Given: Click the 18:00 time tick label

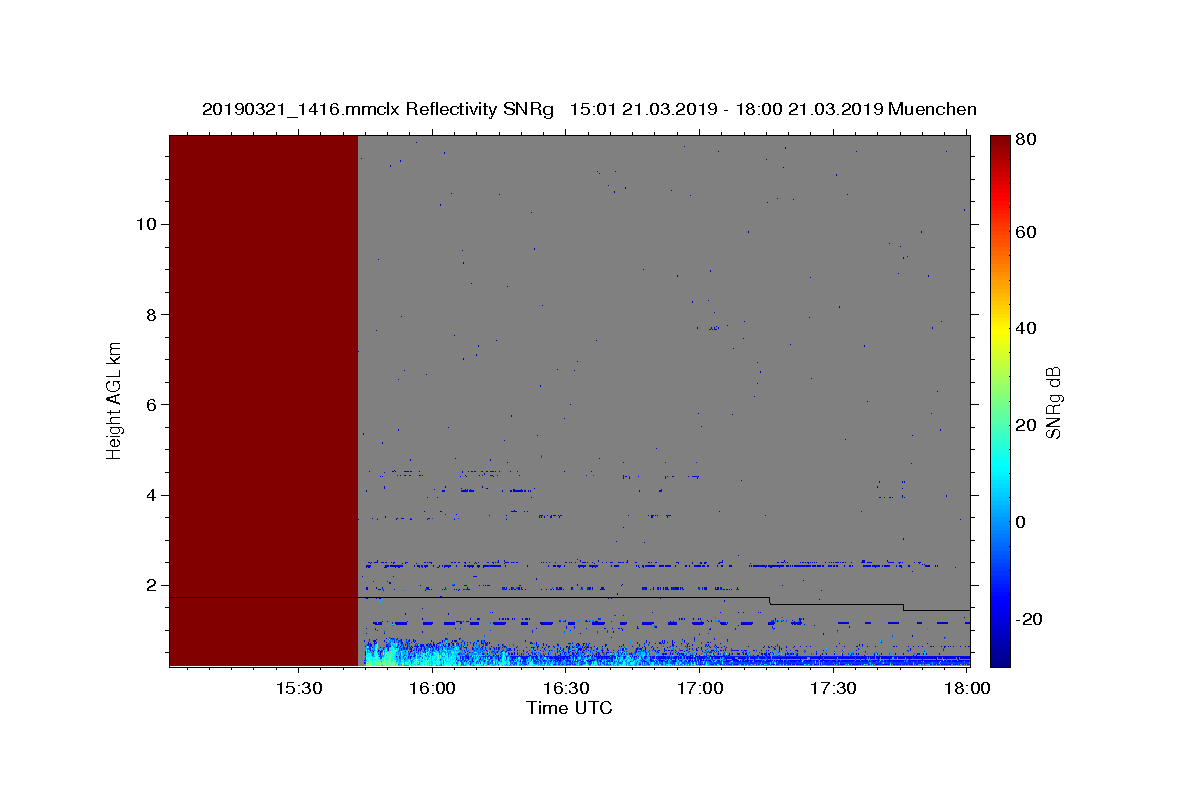Looking at the screenshot, I should 967,688.
